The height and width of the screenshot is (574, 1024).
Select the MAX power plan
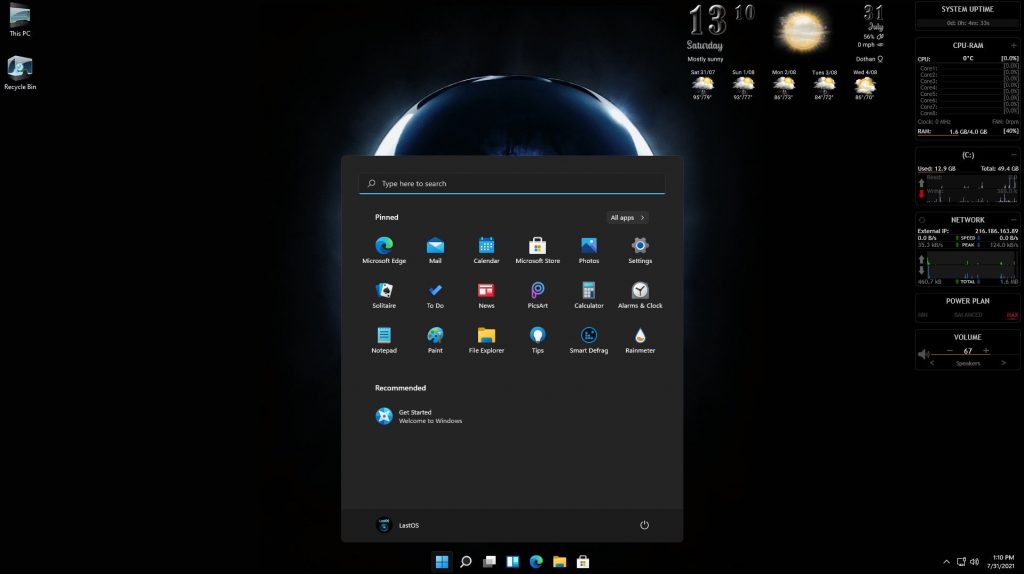coord(1012,315)
